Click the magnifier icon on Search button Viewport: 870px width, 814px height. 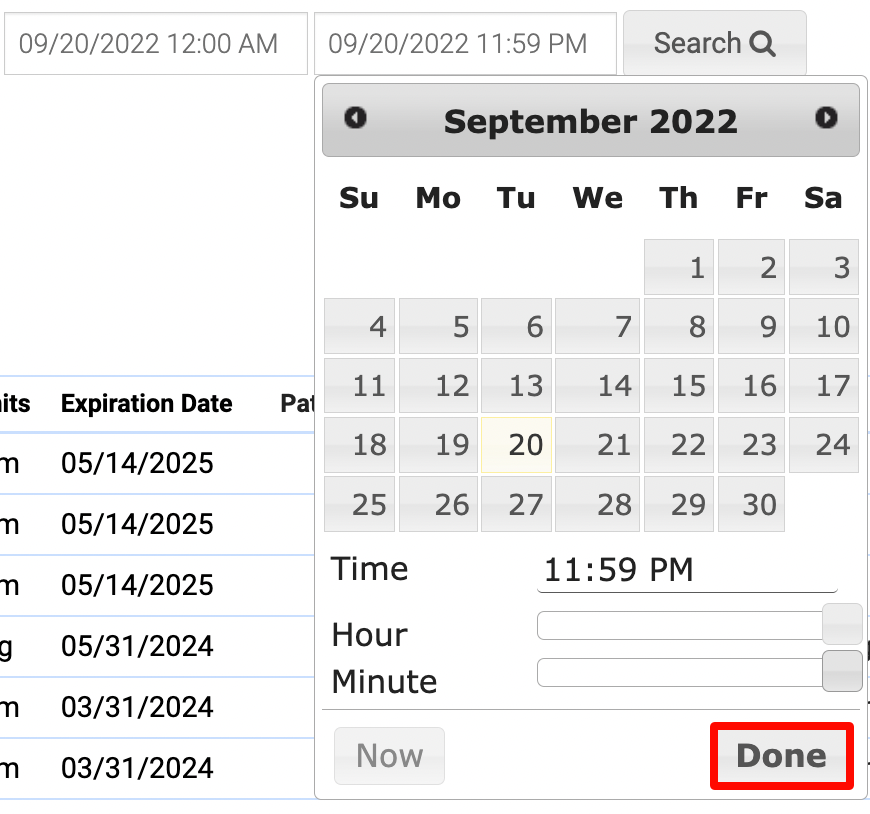coord(765,43)
